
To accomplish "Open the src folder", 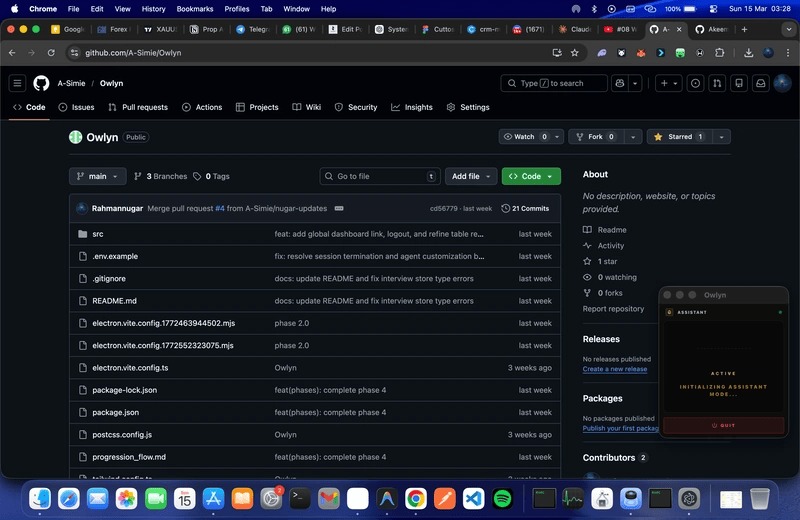I will [x=98, y=234].
